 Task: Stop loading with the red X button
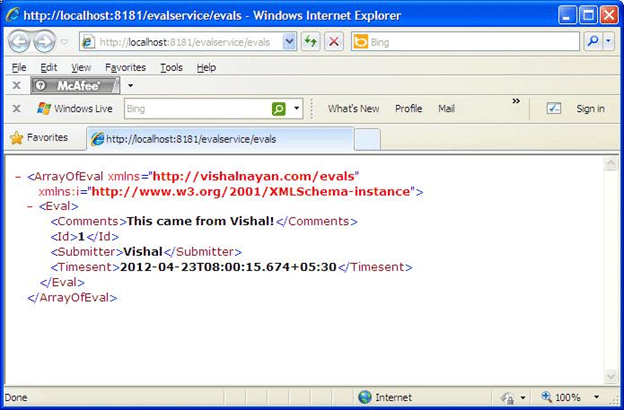(x=334, y=42)
